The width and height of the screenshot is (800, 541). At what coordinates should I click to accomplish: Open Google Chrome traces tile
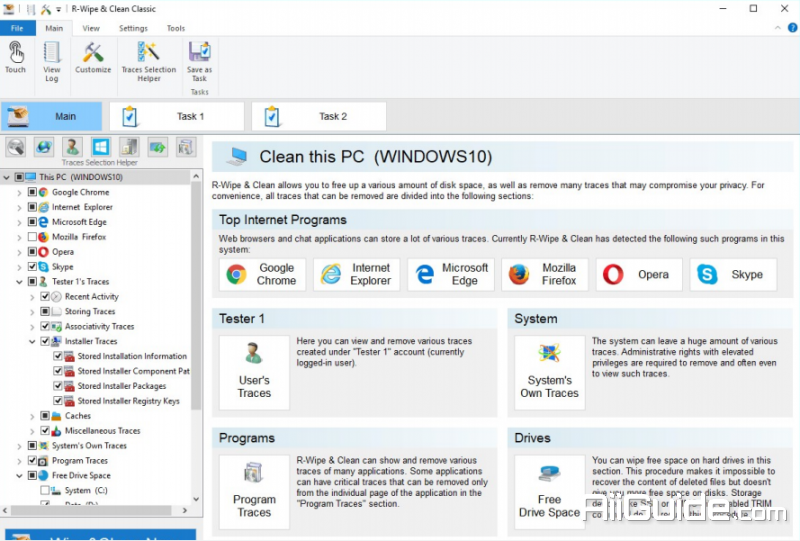(x=262, y=275)
